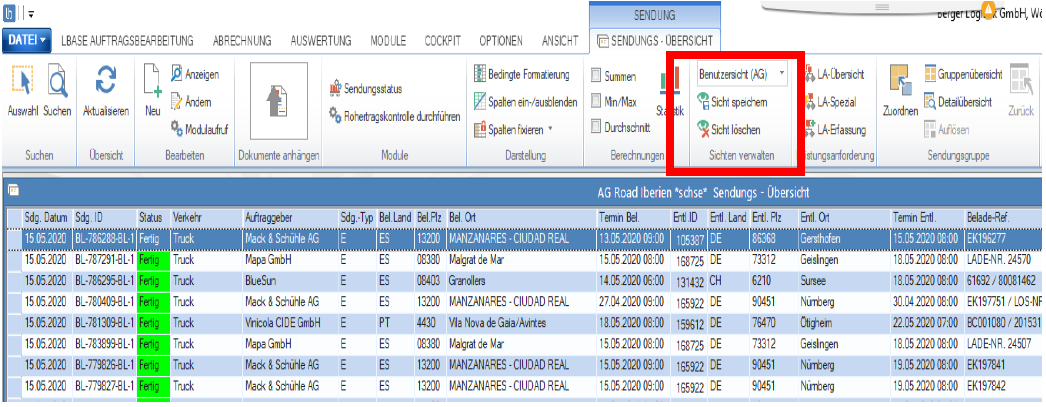This screenshot has height=407, width=1046.
Task: Open the DATEI menu dropdown
Action: tap(27, 41)
